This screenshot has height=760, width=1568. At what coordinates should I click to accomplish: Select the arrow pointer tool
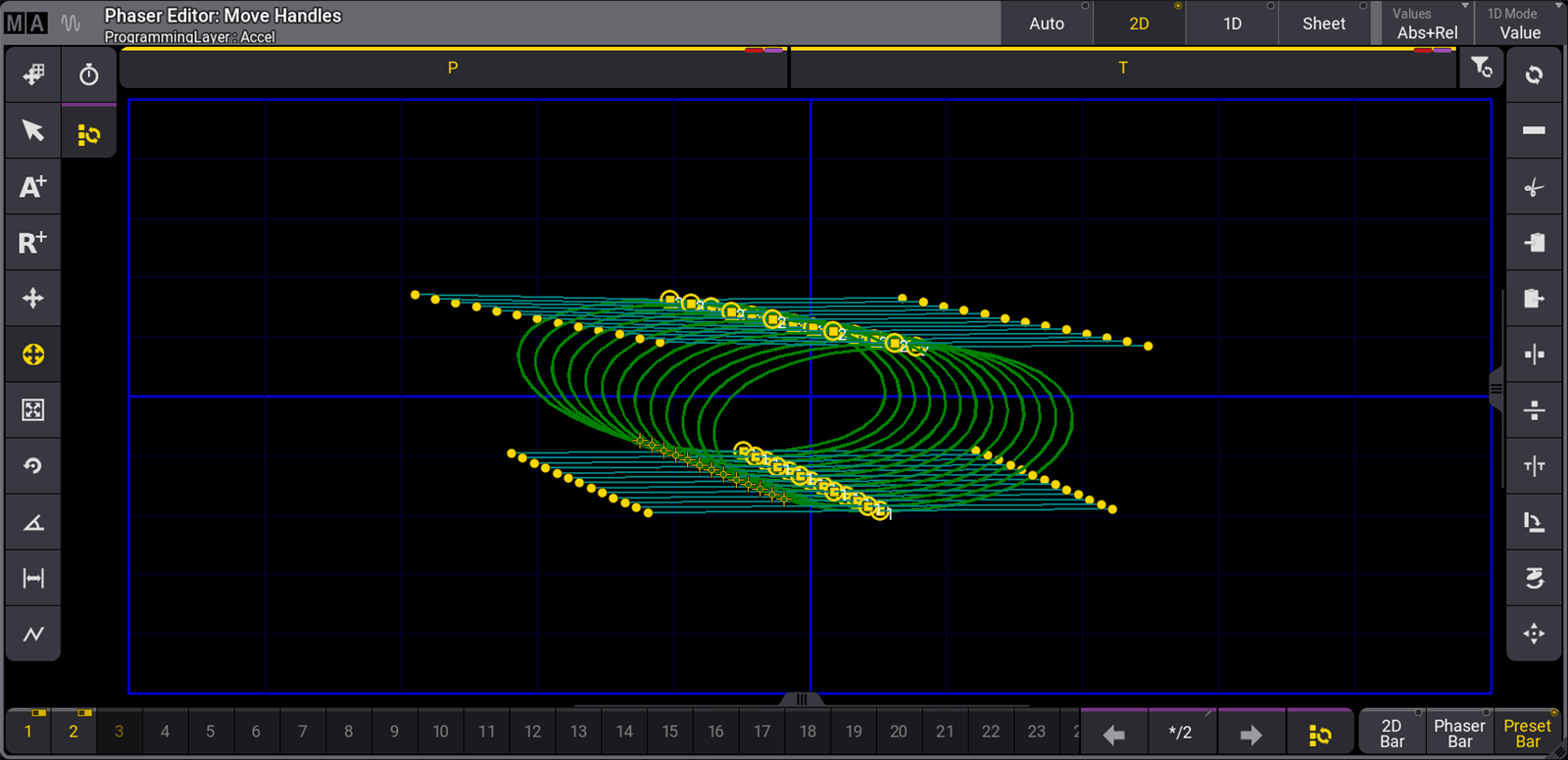pyautogui.click(x=32, y=130)
